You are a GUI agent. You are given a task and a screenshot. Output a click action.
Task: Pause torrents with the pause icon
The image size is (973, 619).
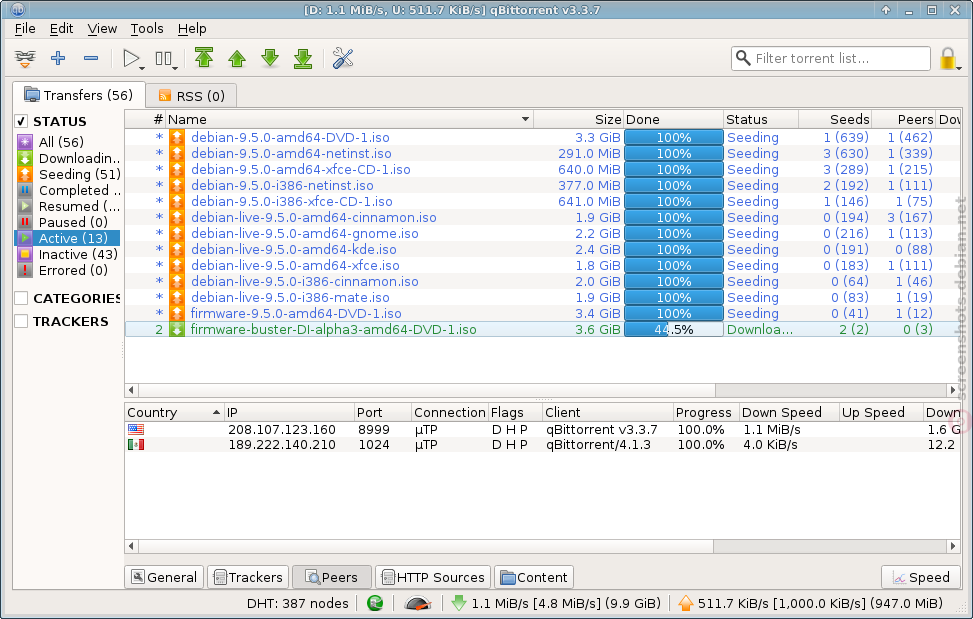[x=165, y=59]
